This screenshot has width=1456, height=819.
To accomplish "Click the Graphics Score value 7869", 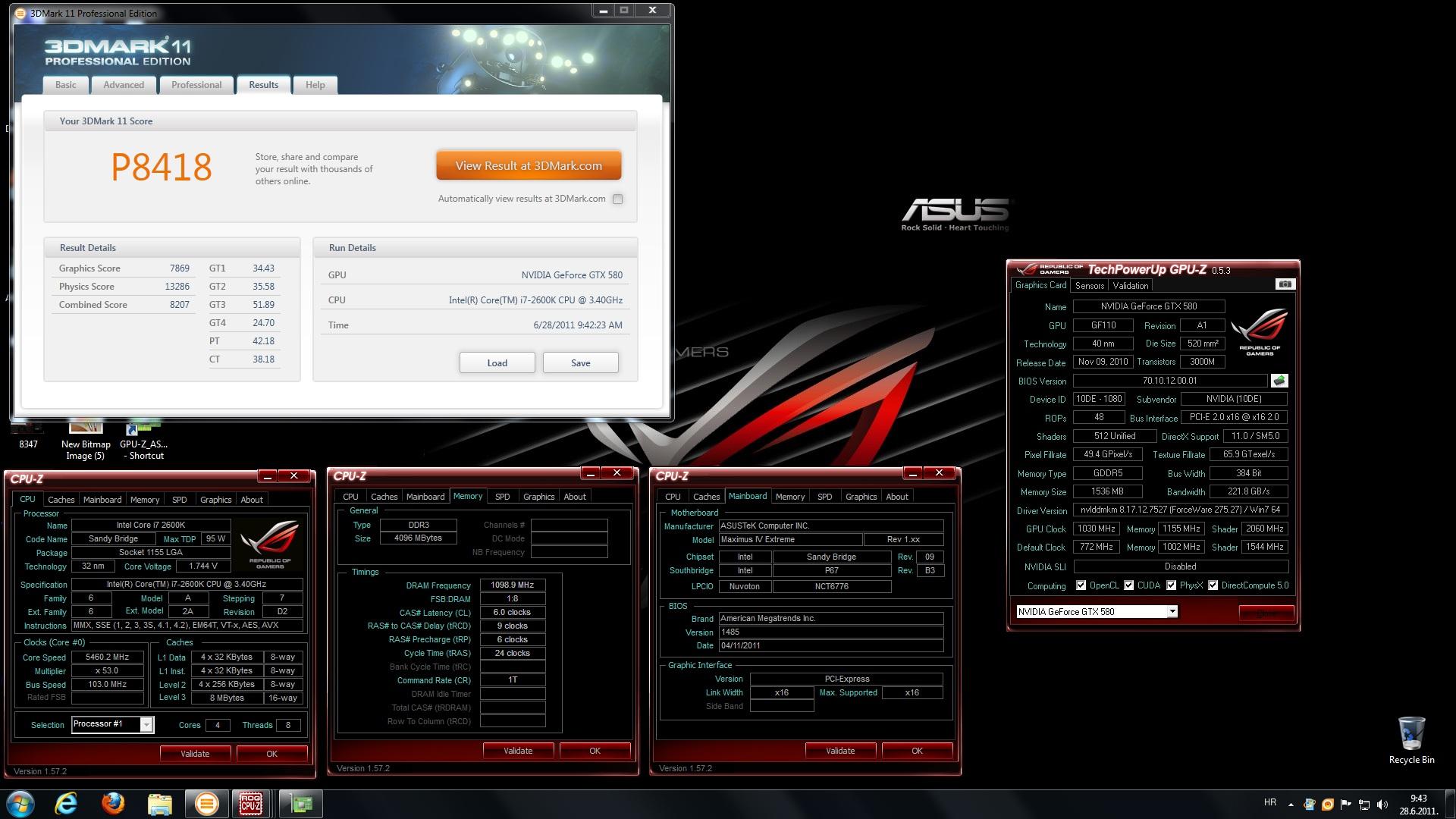I will coord(180,268).
